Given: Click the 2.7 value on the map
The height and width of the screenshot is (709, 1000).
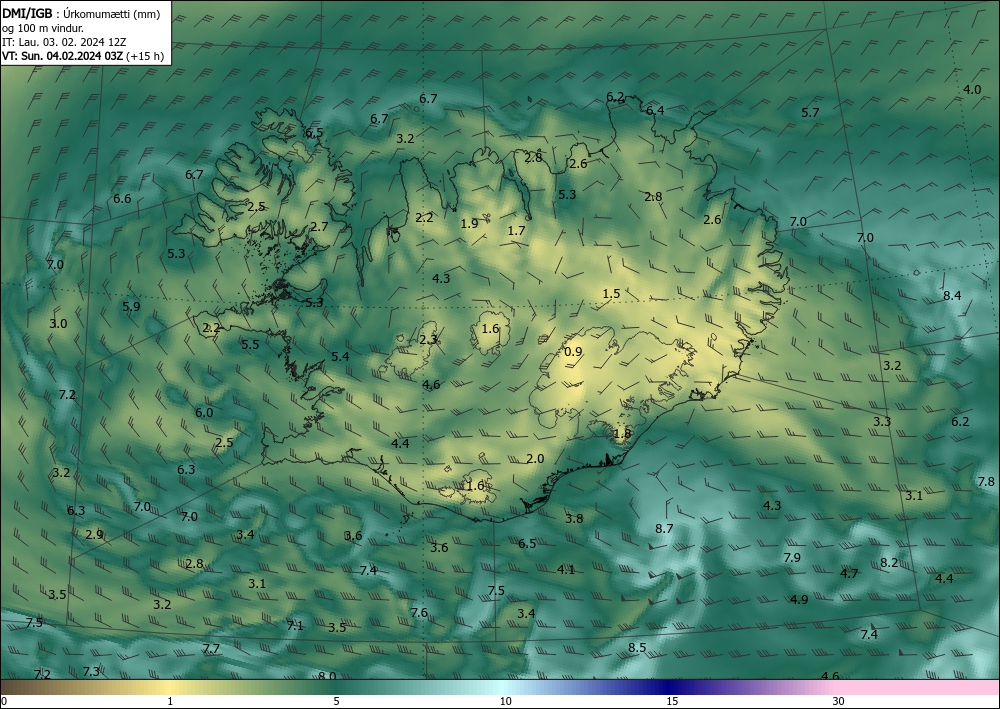Looking at the screenshot, I should 319,226.
